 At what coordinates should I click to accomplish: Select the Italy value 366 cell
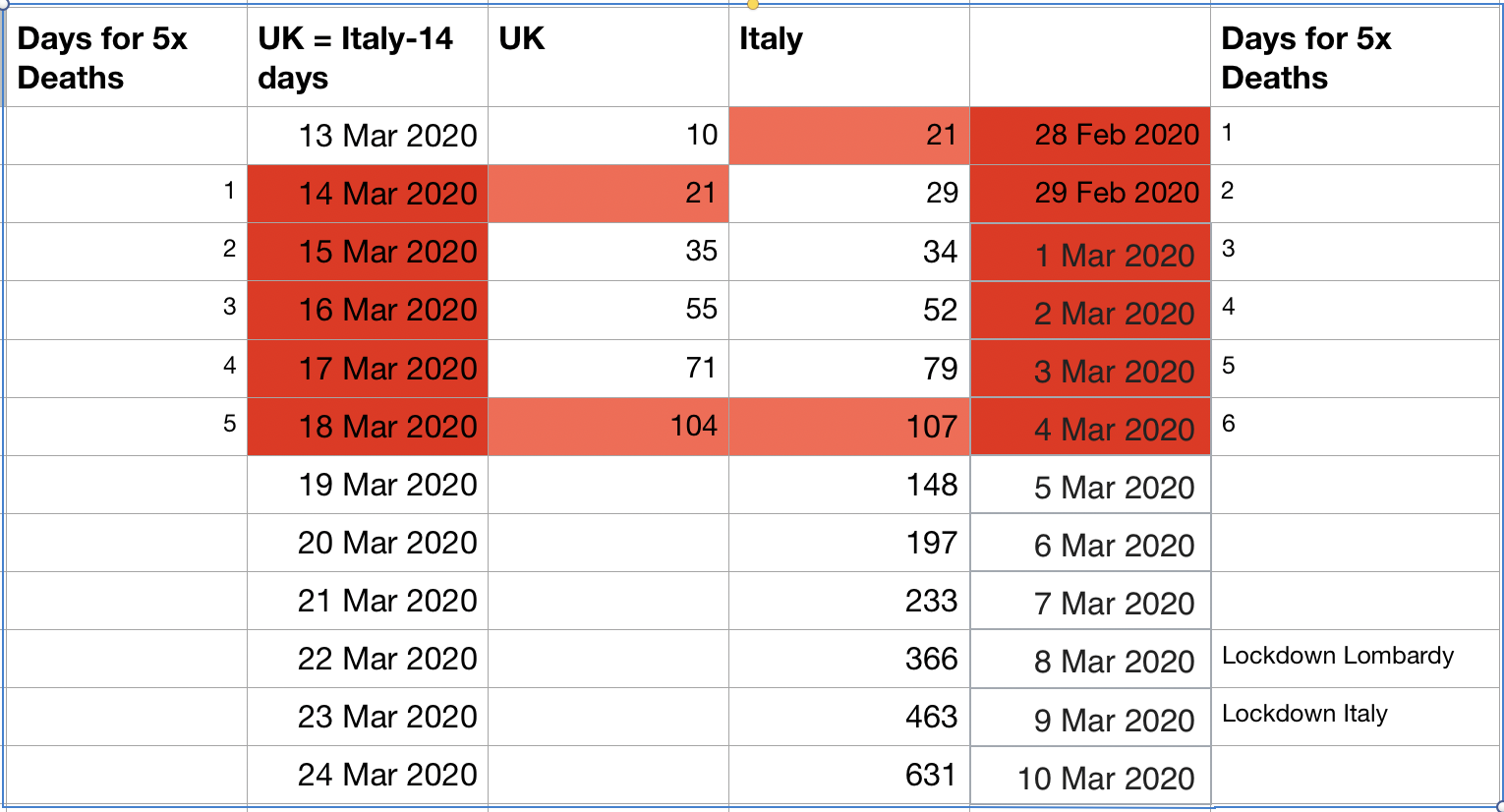pyautogui.click(x=849, y=659)
